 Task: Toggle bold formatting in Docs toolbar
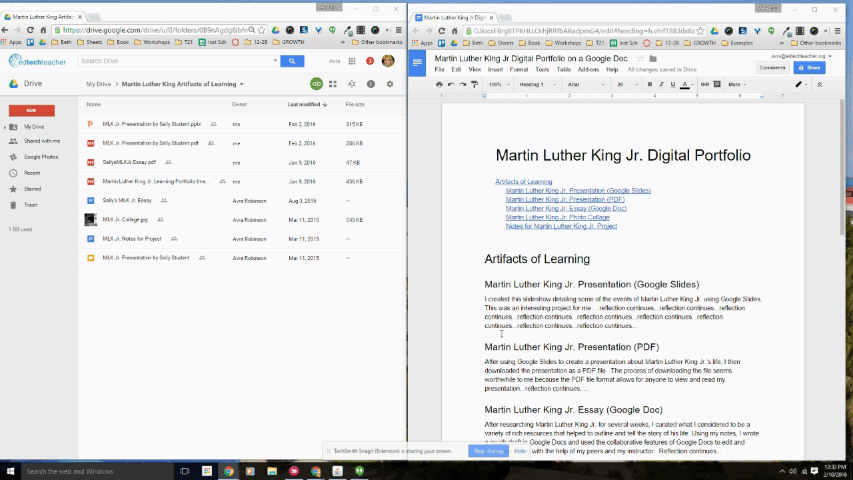tap(650, 84)
